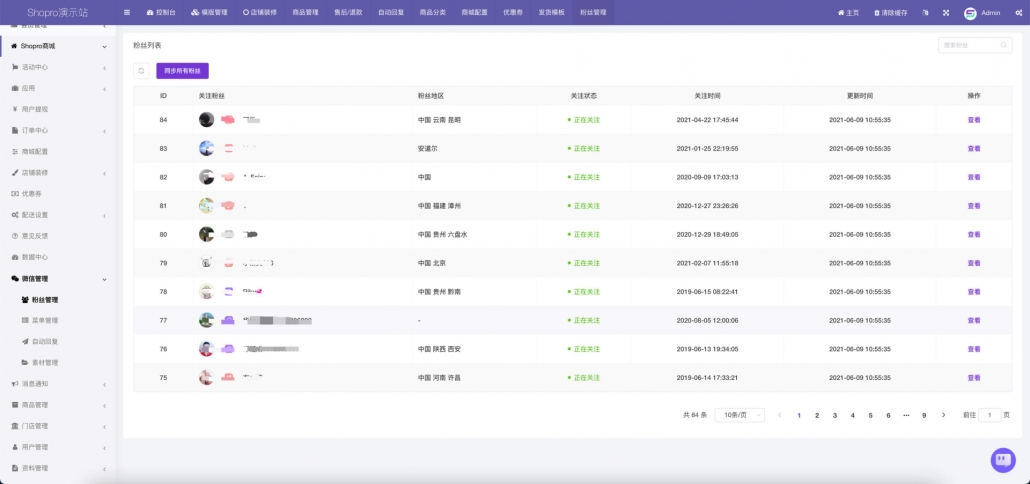Click 查看 for fan ID 80
Screen dimensions: 1030x484
974,234
